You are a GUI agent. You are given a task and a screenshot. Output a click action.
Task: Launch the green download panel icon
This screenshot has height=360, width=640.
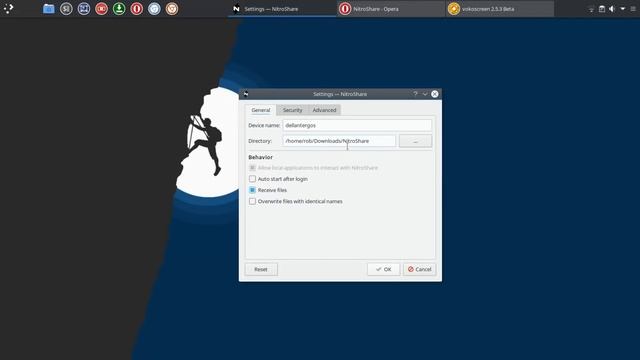[x=119, y=9]
